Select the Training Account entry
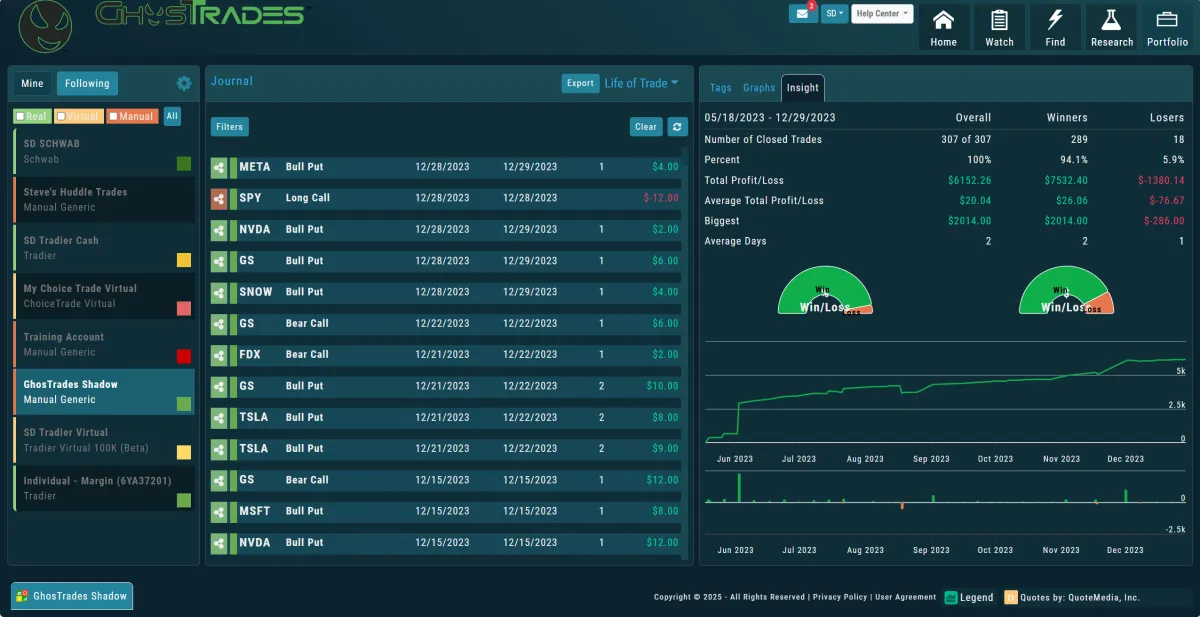The image size is (1200, 617). tap(104, 344)
